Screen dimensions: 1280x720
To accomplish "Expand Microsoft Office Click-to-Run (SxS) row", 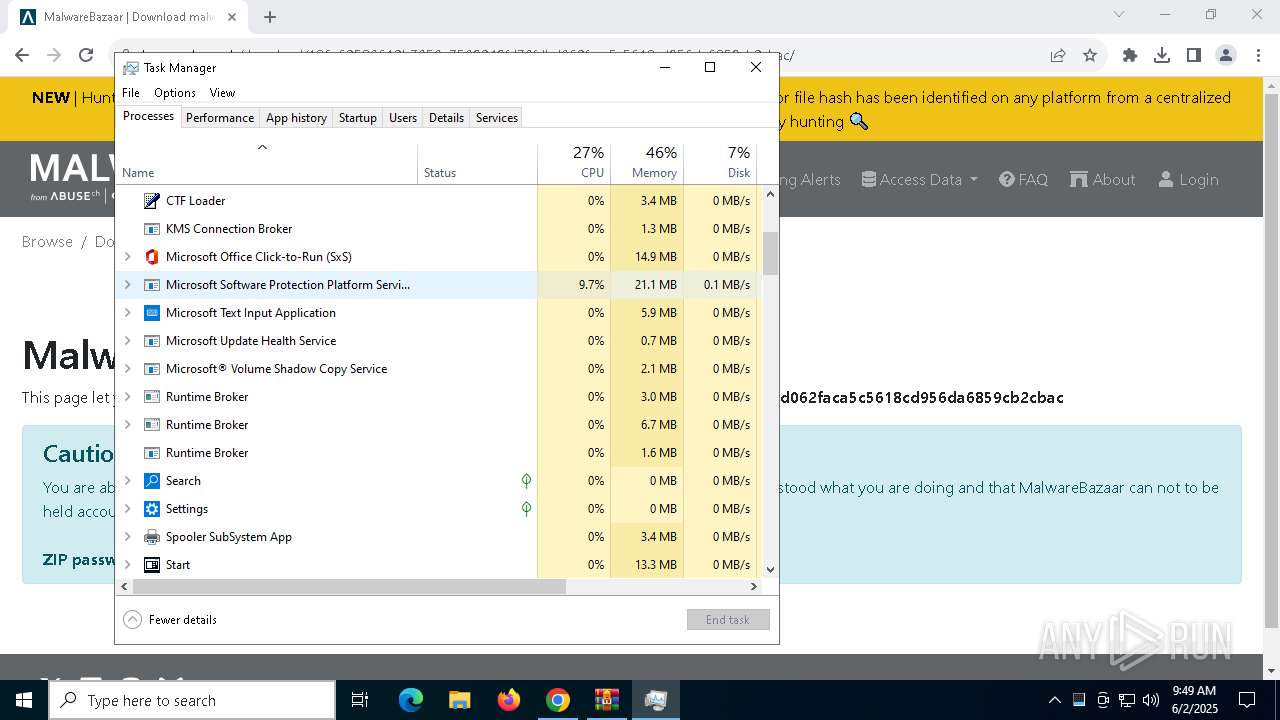I will (127, 257).
